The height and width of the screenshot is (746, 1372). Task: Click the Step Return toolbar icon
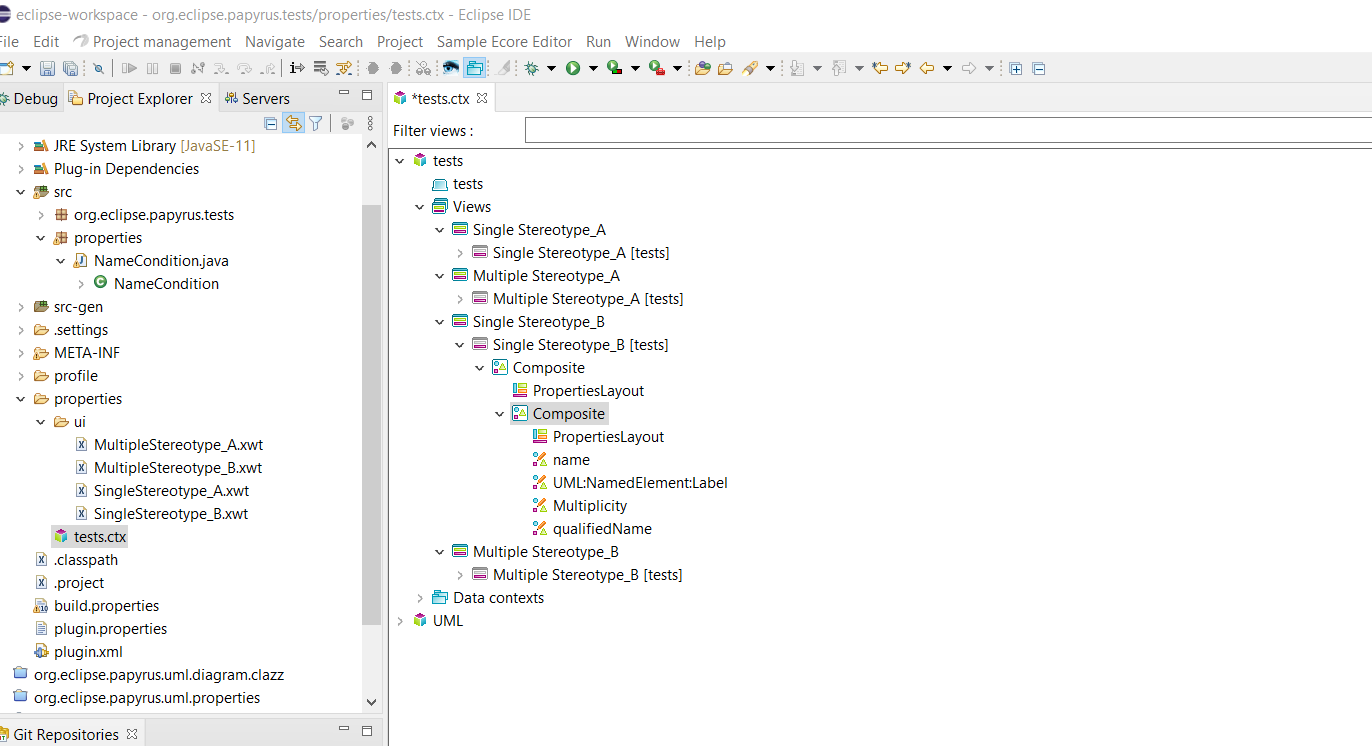click(268, 68)
